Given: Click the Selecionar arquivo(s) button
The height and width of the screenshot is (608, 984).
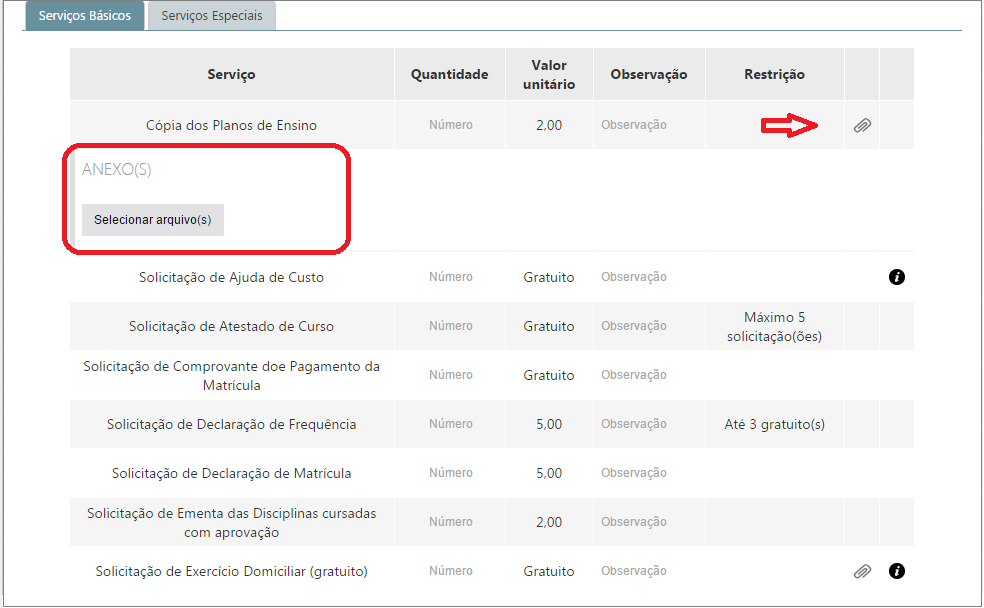Looking at the screenshot, I should coord(152,219).
